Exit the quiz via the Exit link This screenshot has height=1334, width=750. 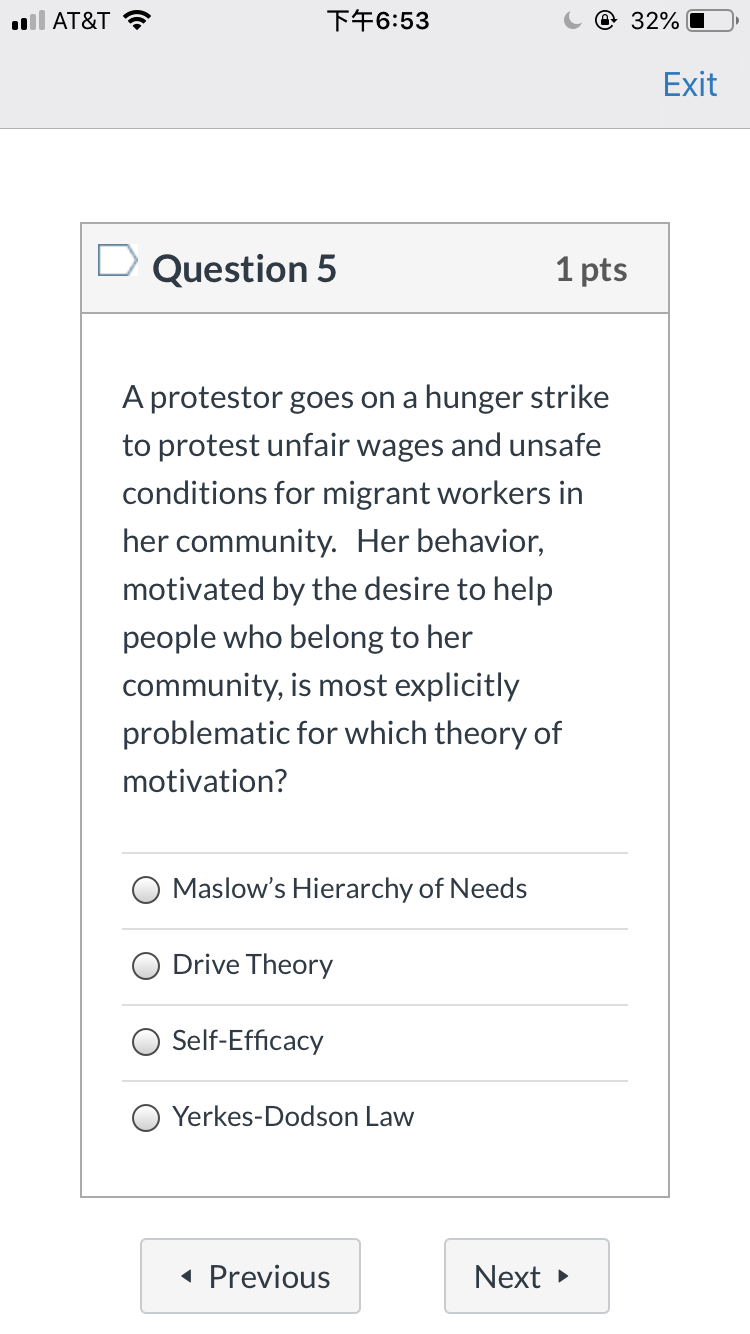(690, 84)
